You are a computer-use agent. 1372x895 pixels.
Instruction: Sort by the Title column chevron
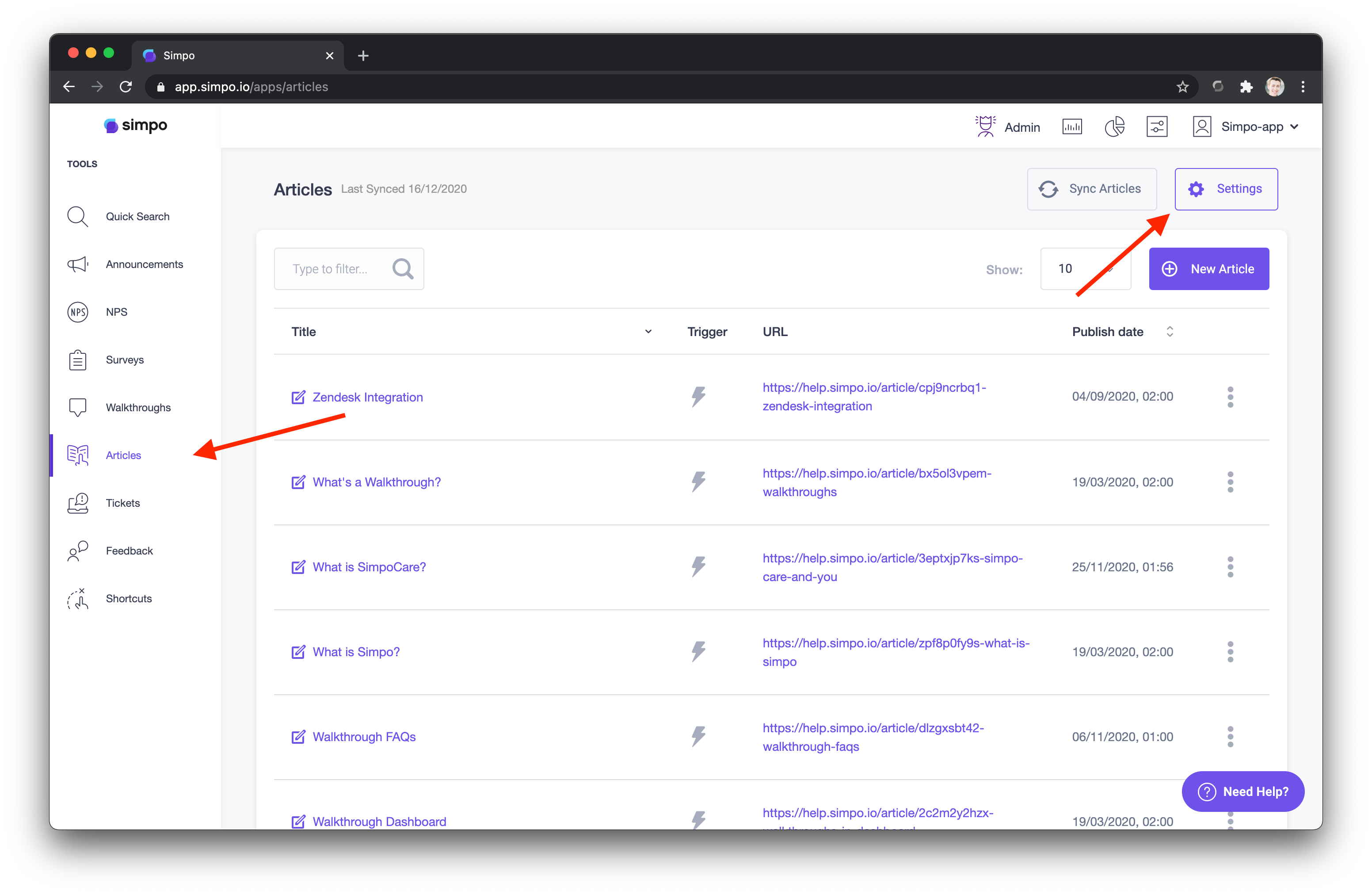click(x=648, y=332)
